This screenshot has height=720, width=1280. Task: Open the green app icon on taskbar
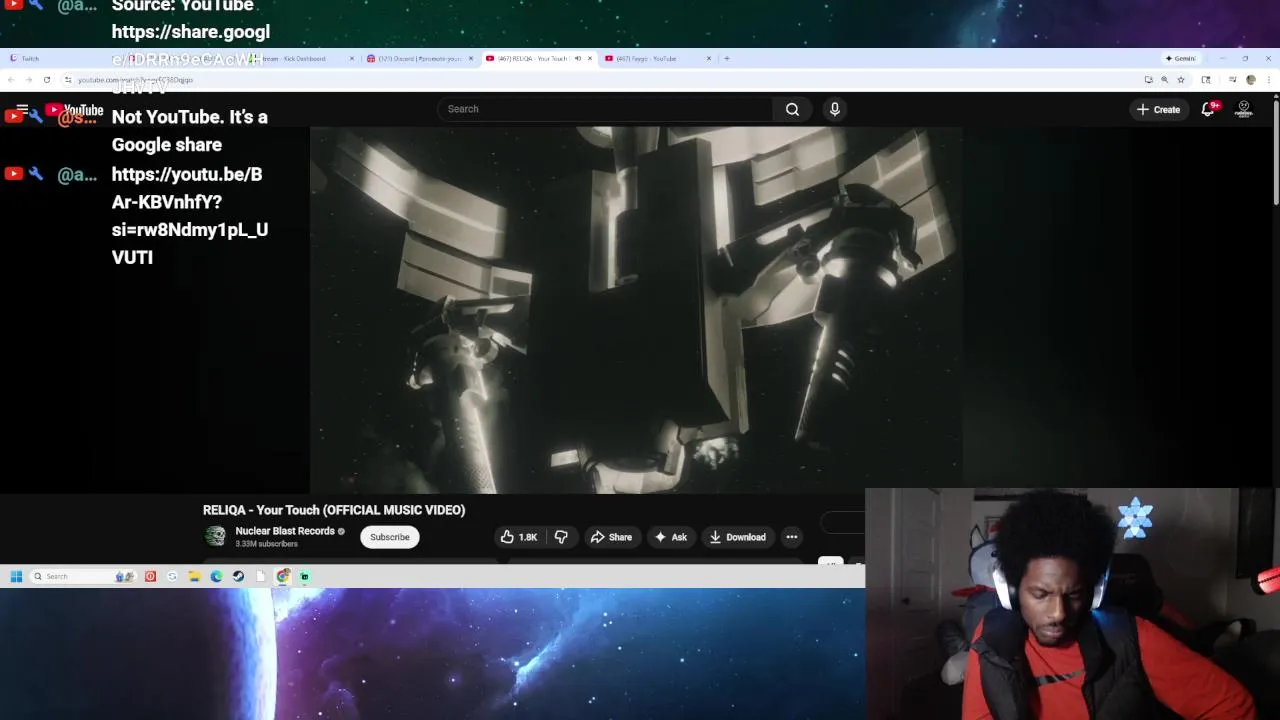coord(305,576)
